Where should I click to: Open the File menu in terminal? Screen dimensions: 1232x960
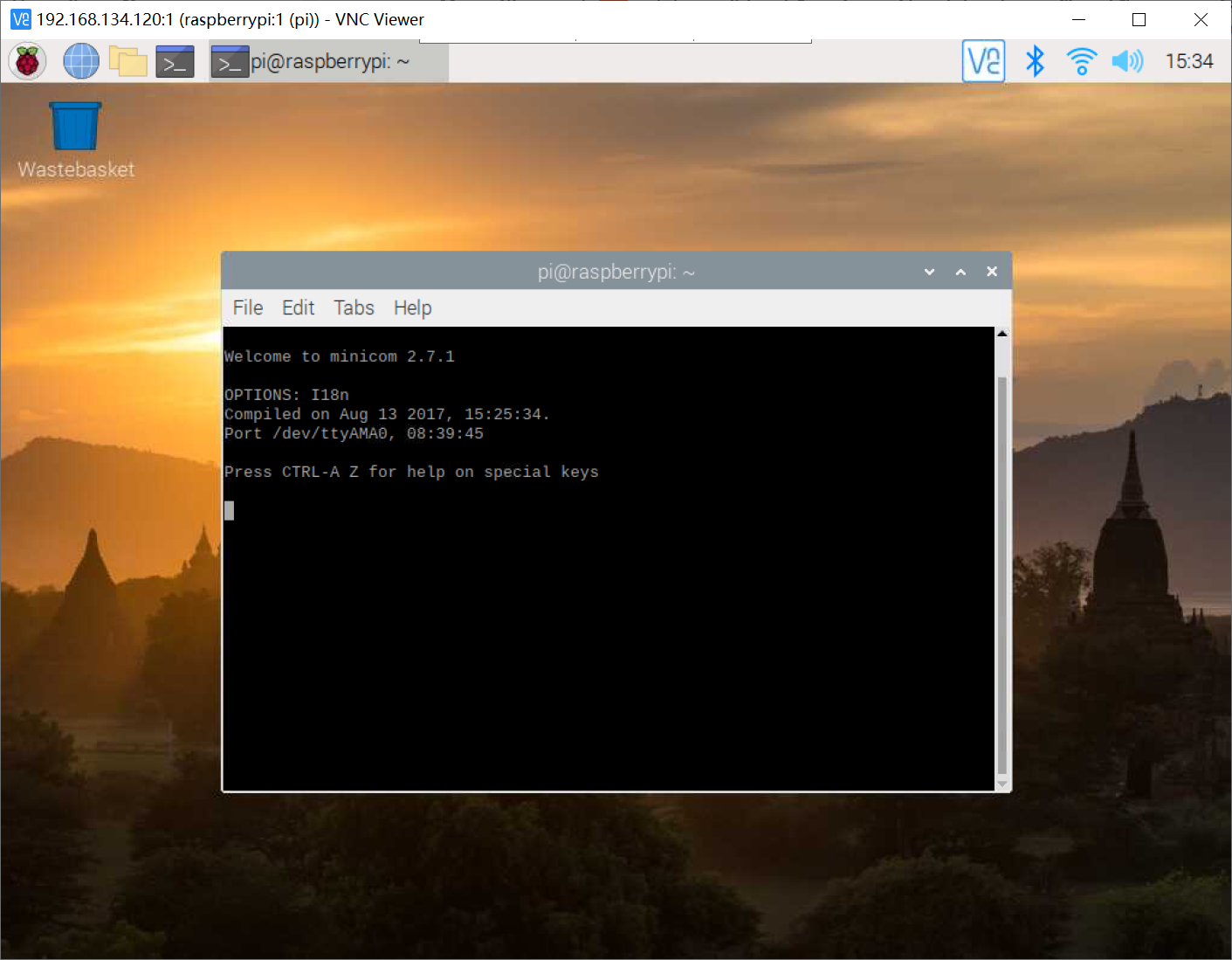[248, 307]
